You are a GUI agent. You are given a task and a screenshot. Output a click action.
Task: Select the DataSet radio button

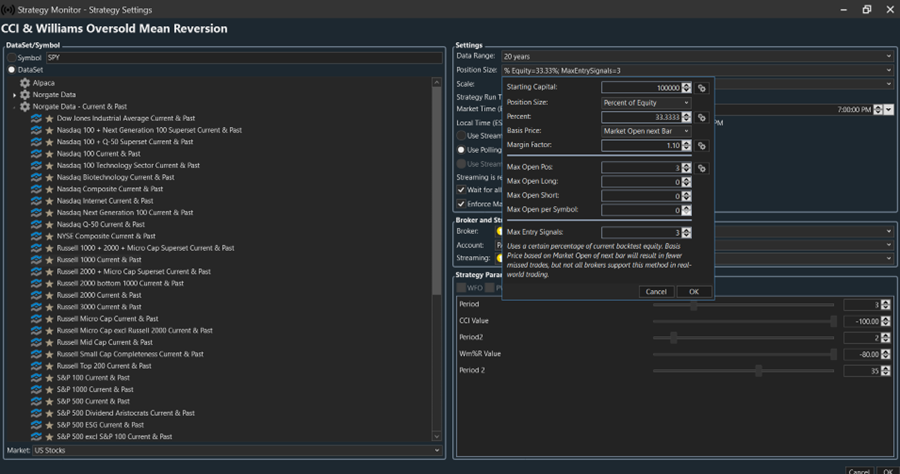[x=12, y=70]
